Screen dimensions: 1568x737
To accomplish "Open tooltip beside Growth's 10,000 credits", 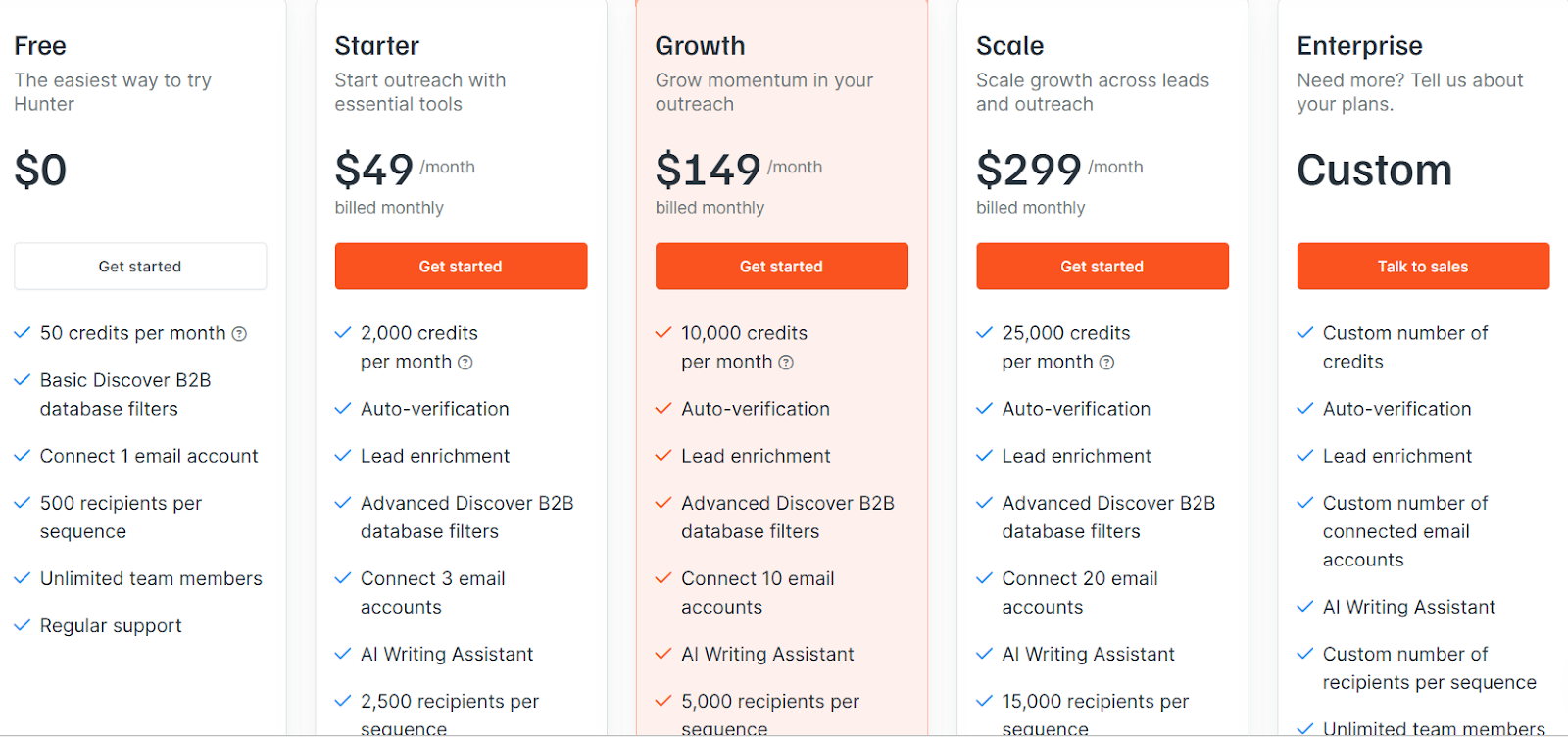I will pyautogui.click(x=785, y=362).
